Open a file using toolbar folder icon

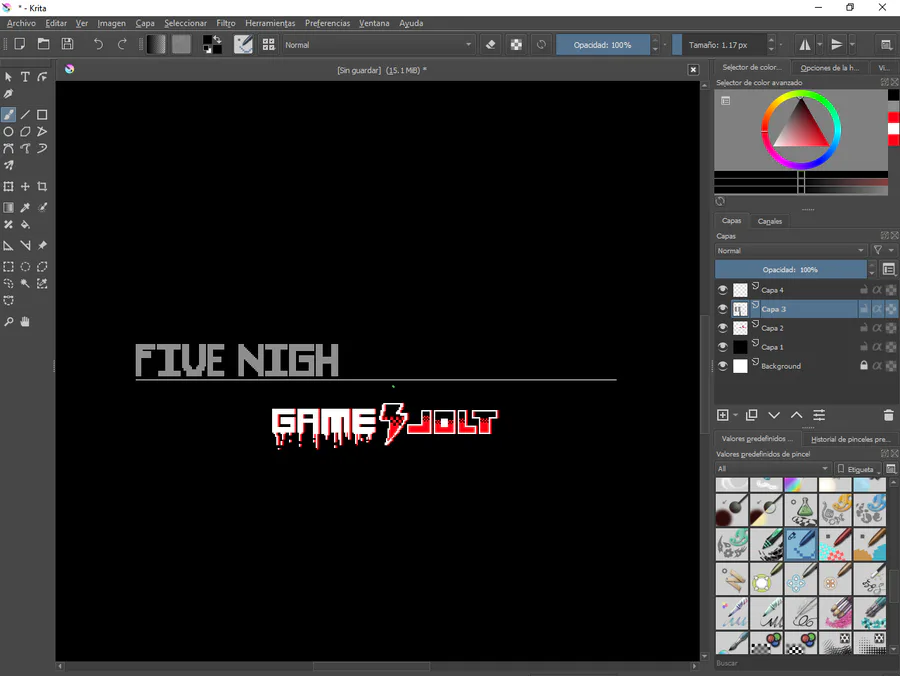click(44, 44)
